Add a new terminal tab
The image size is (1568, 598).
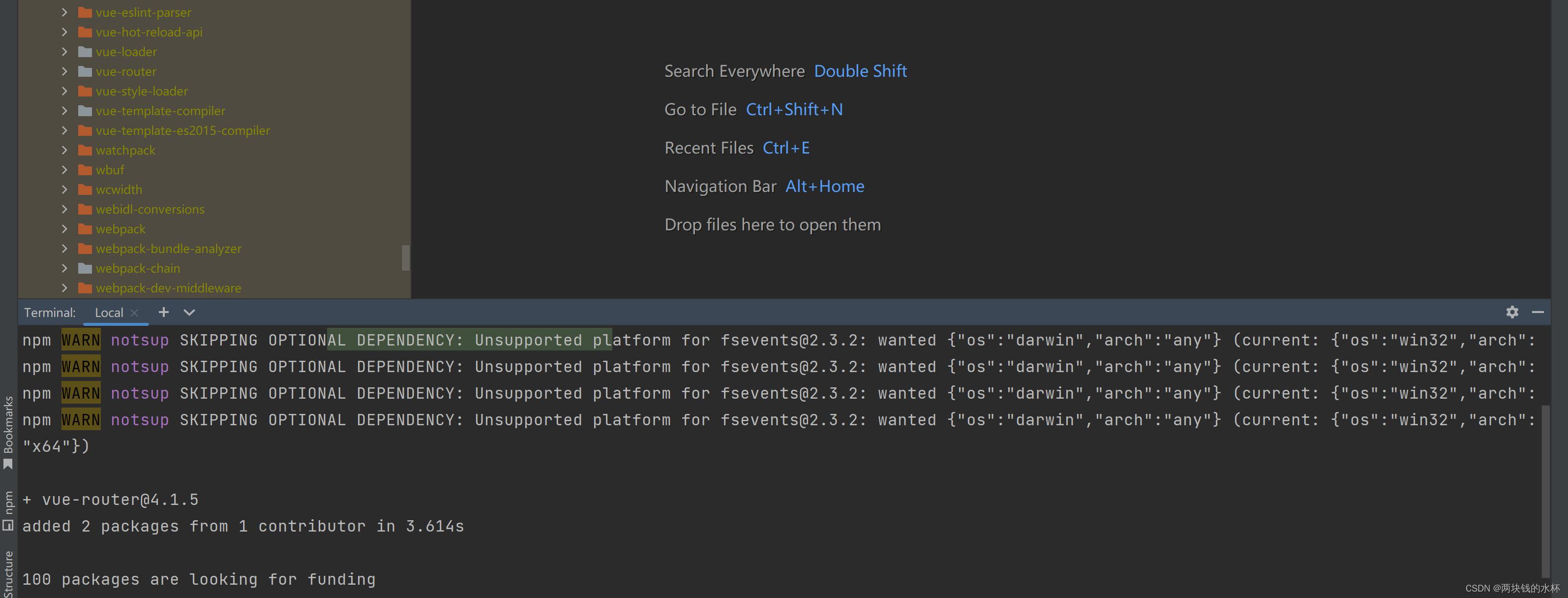[163, 313]
